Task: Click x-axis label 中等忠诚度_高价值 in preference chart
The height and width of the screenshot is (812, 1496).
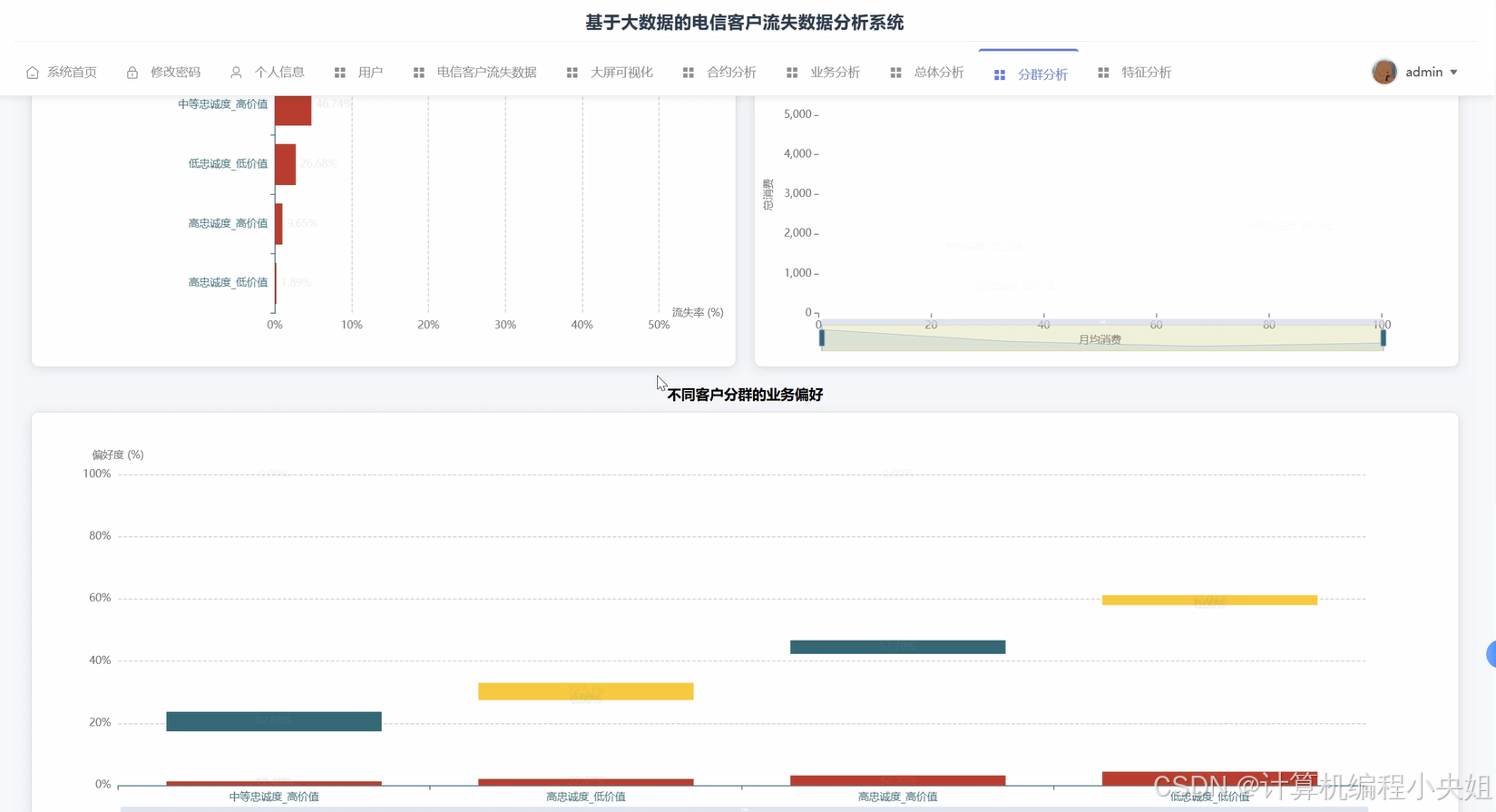Action: coord(274,797)
